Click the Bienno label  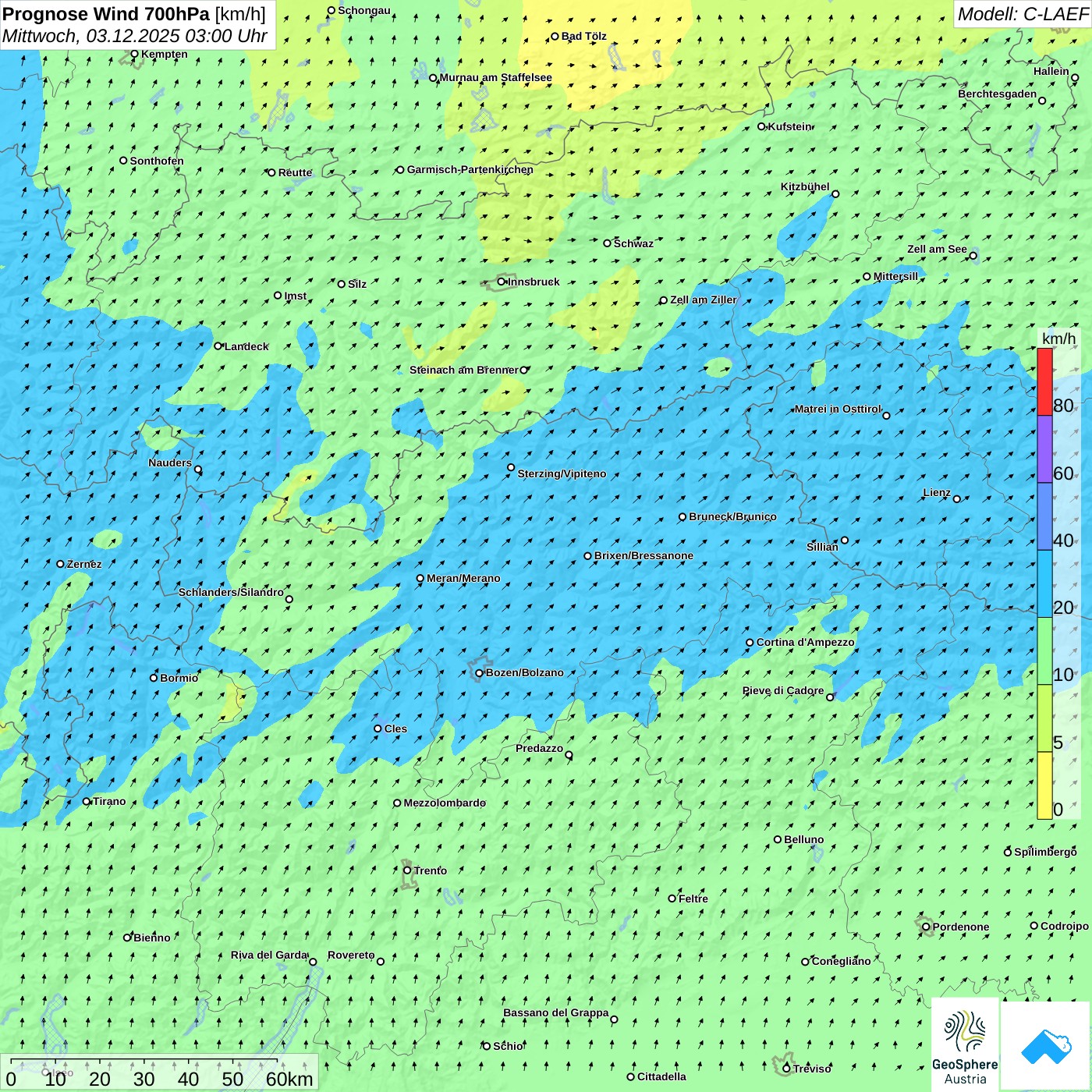(151, 938)
